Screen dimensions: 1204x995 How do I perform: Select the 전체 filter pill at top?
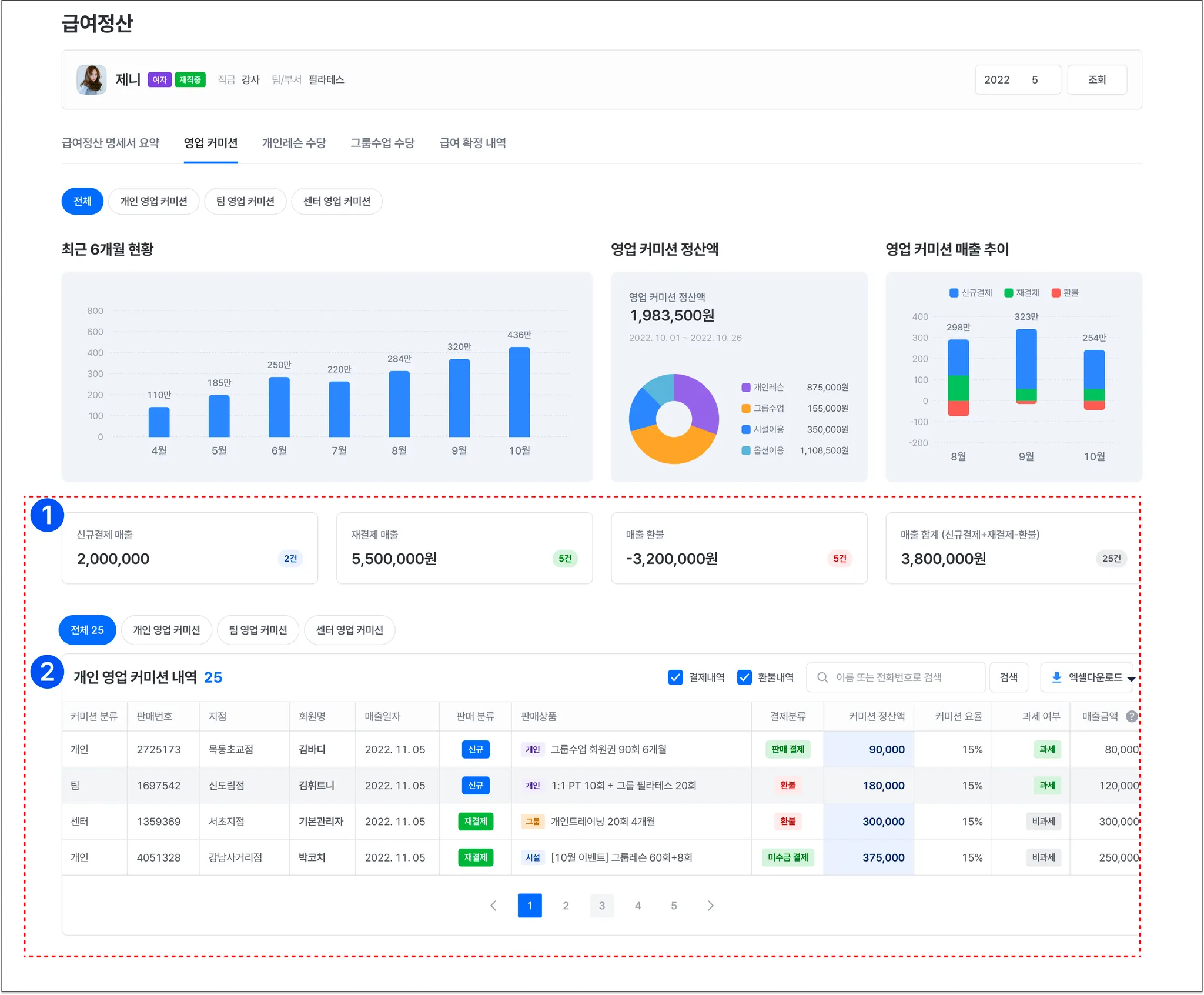point(82,202)
